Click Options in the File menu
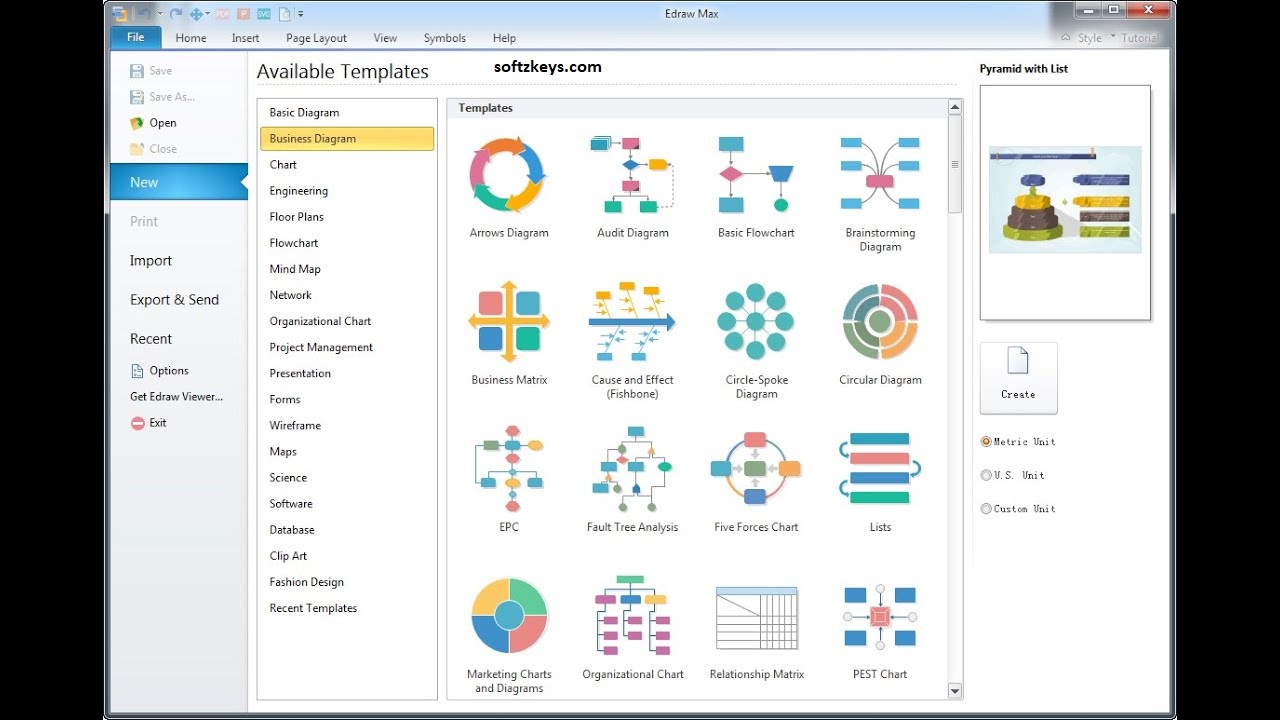The width and height of the screenshot is (1280, 720). point(159,370)
